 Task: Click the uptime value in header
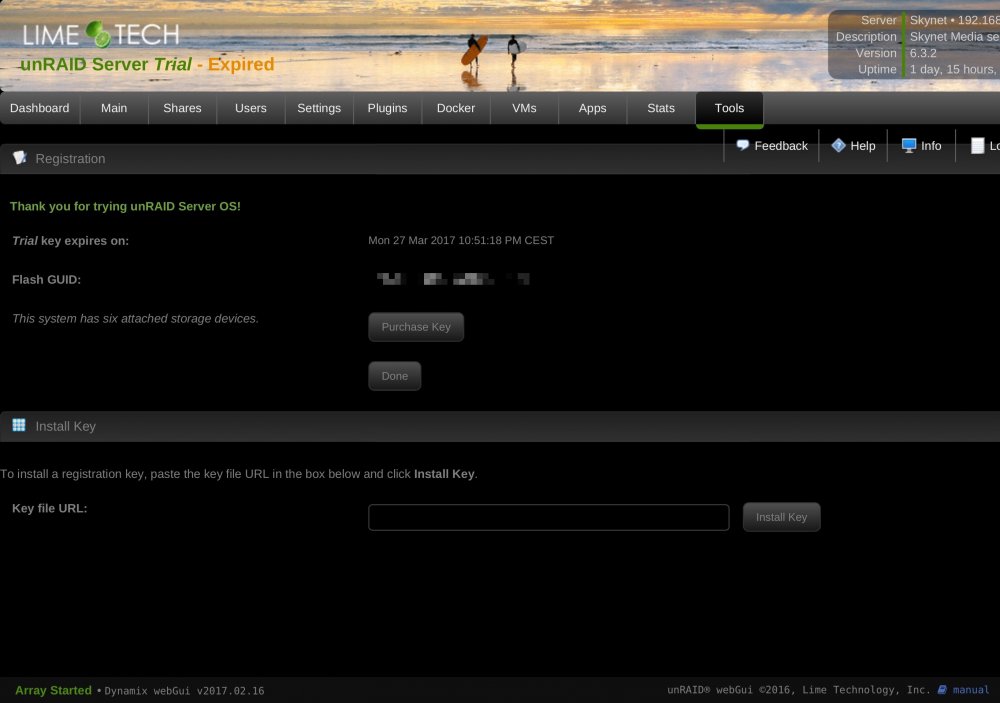coord(954,69)
